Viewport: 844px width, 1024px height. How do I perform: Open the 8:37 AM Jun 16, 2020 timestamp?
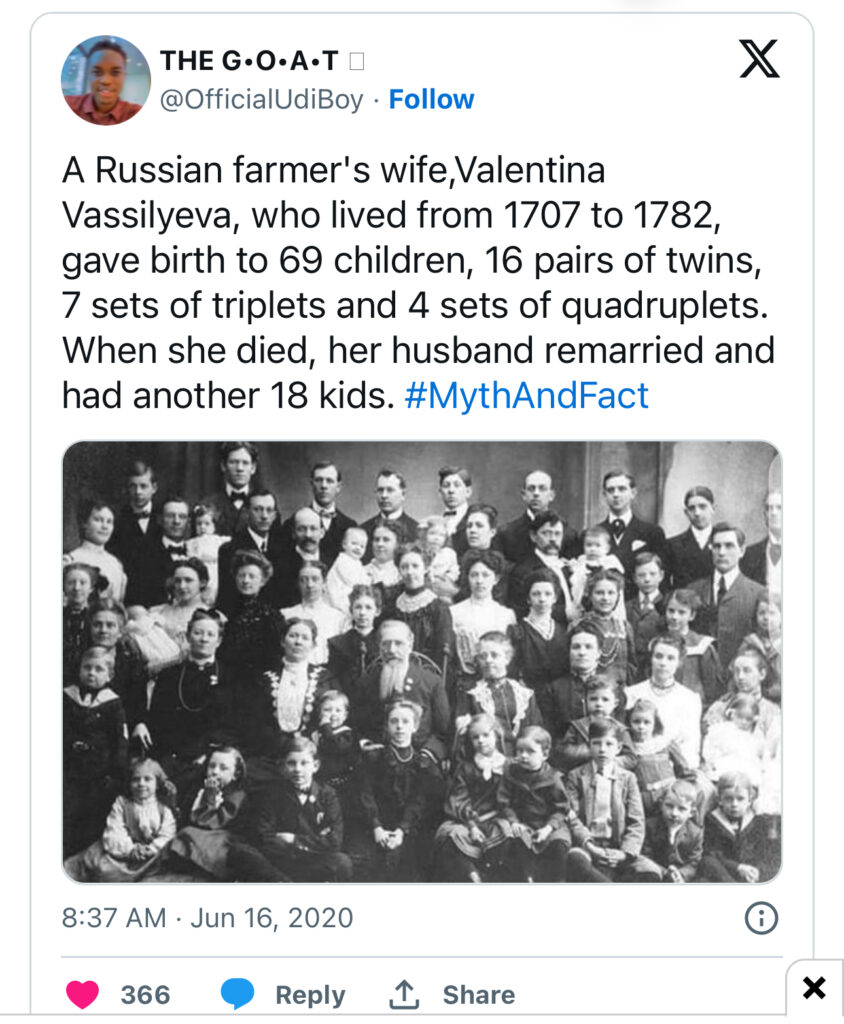coord(207,918)
